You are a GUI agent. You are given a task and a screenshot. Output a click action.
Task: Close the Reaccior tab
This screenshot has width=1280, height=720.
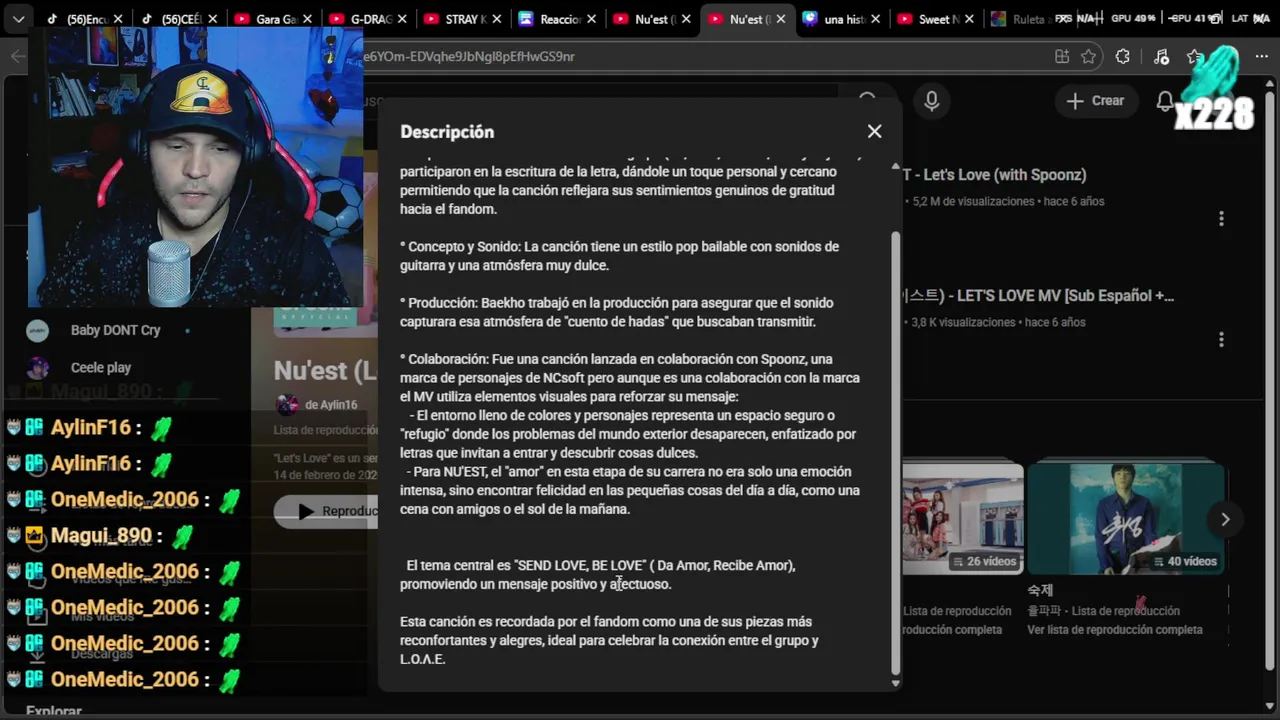tap(591, 19)
